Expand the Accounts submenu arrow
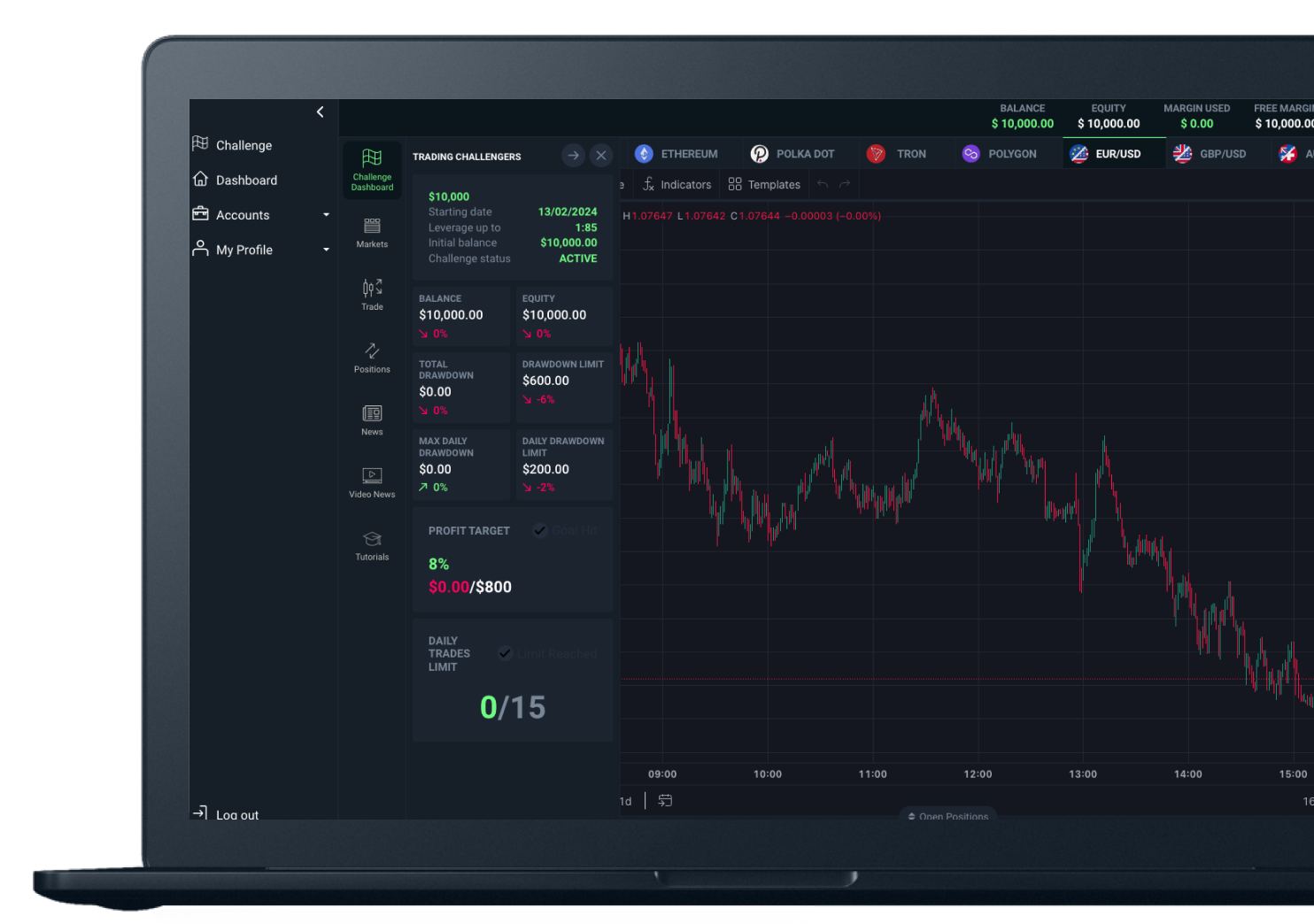Viewport: 1314px width, 924px height. click(326, 215)
